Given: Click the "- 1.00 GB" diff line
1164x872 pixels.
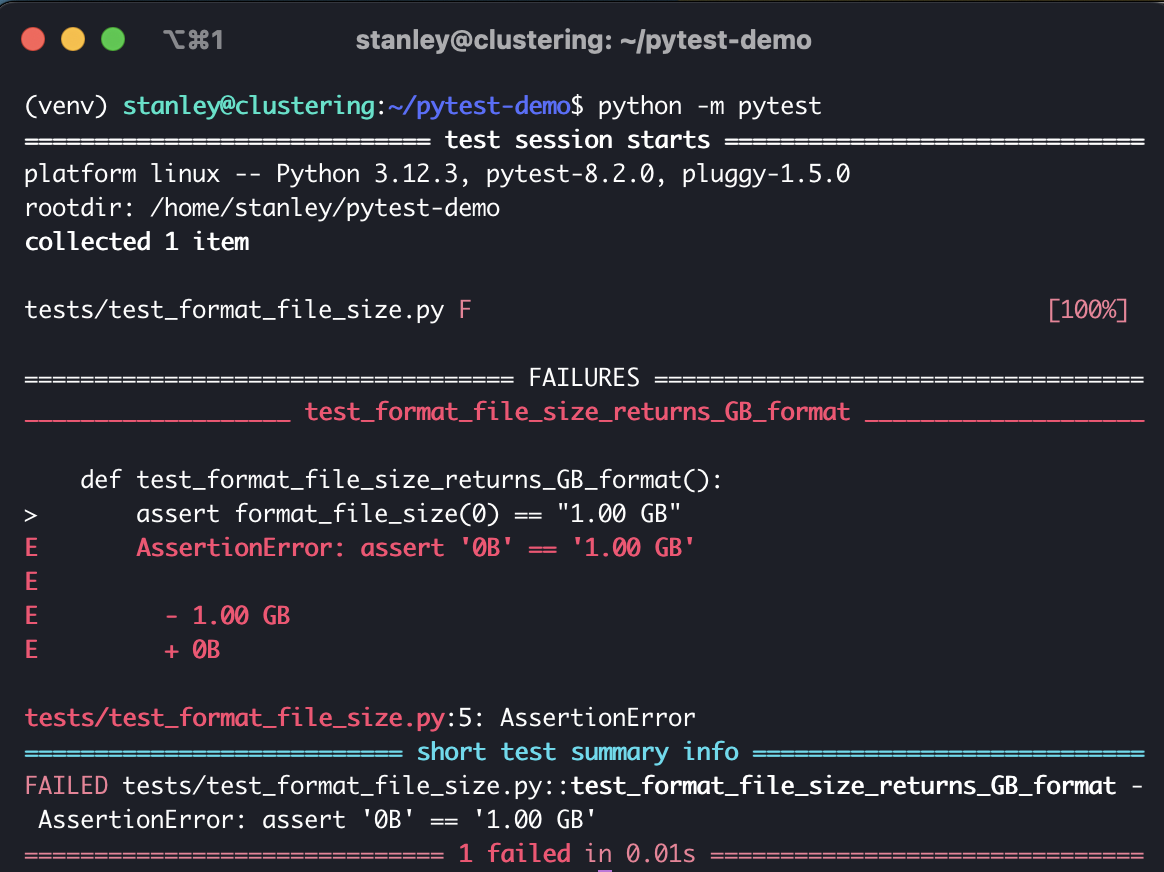Looking at the screenshot, I should 227,616.
